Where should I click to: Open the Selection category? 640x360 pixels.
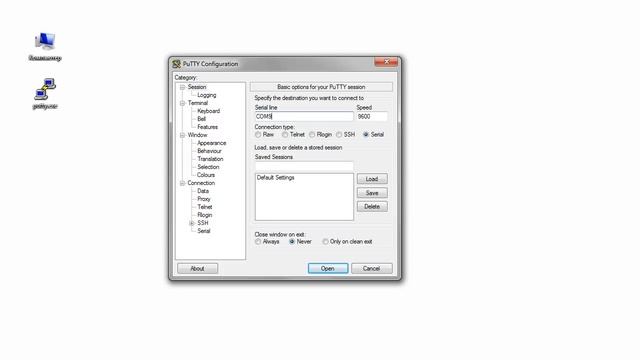coord(208,167)
